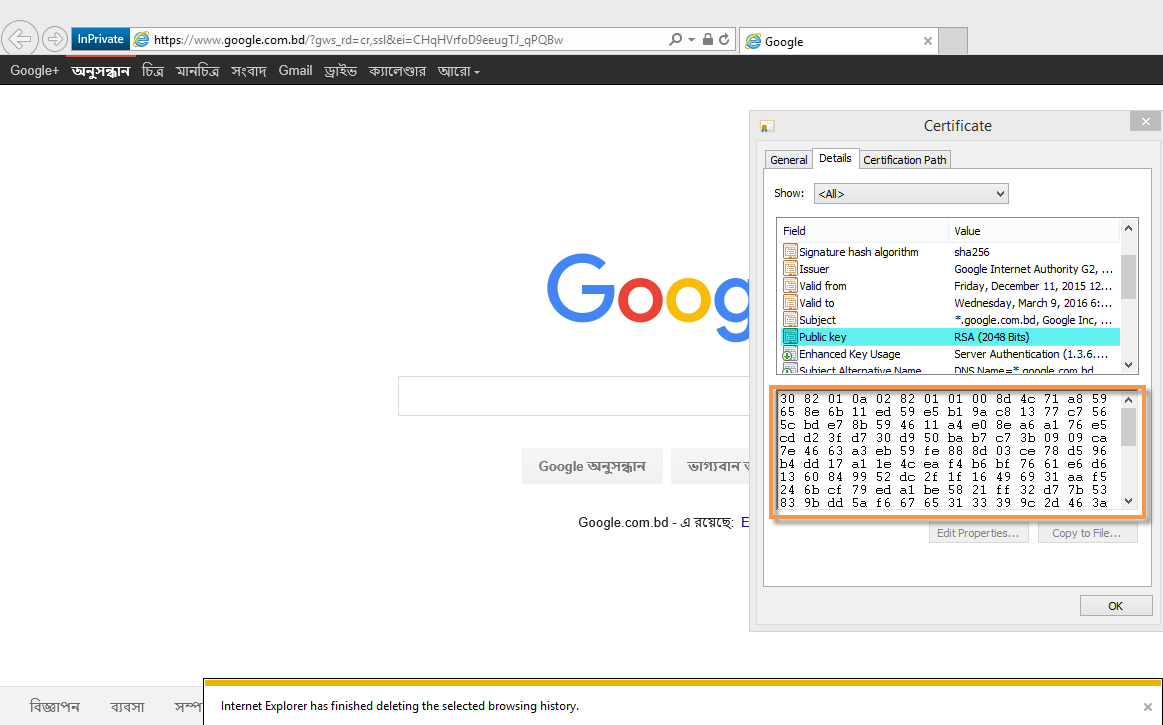Open the ব্যবসা footer link

point(127,706)
